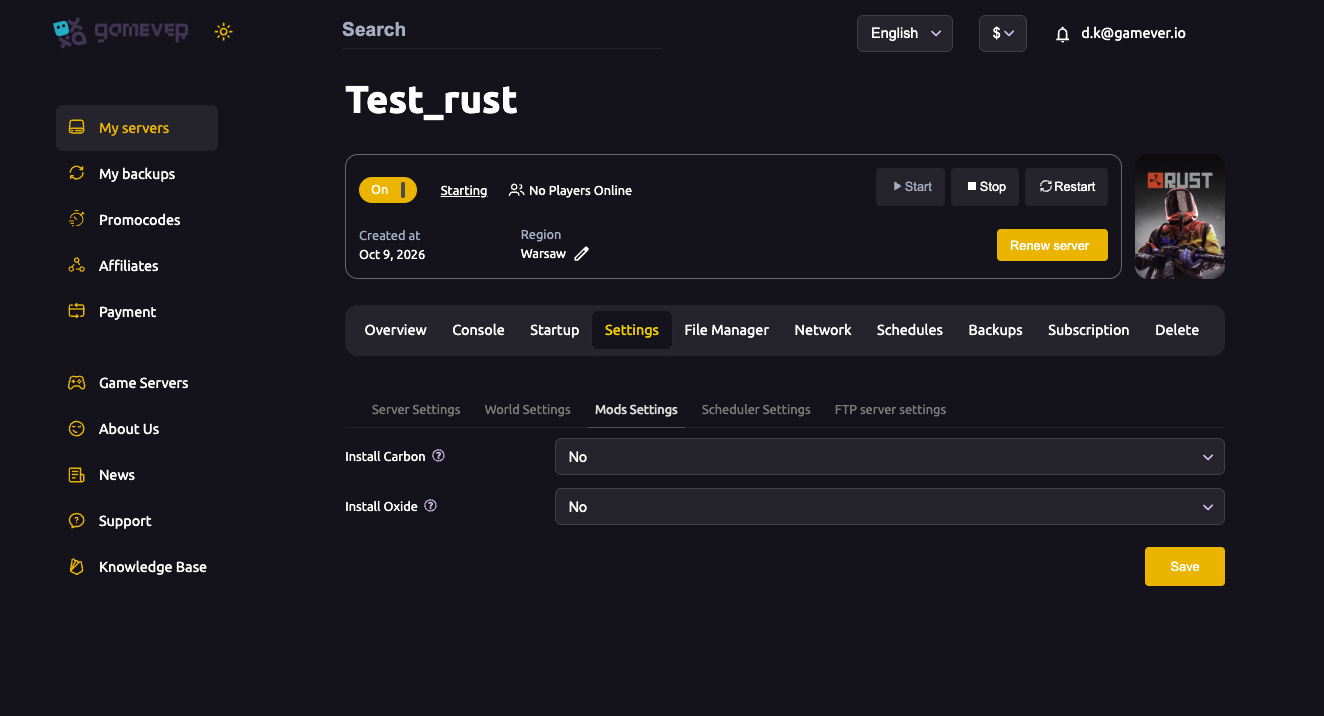Image resolution: width=1324 pixels, height=716 pixels.
Task: Toggle the server On switch
Action: [388, 190]
